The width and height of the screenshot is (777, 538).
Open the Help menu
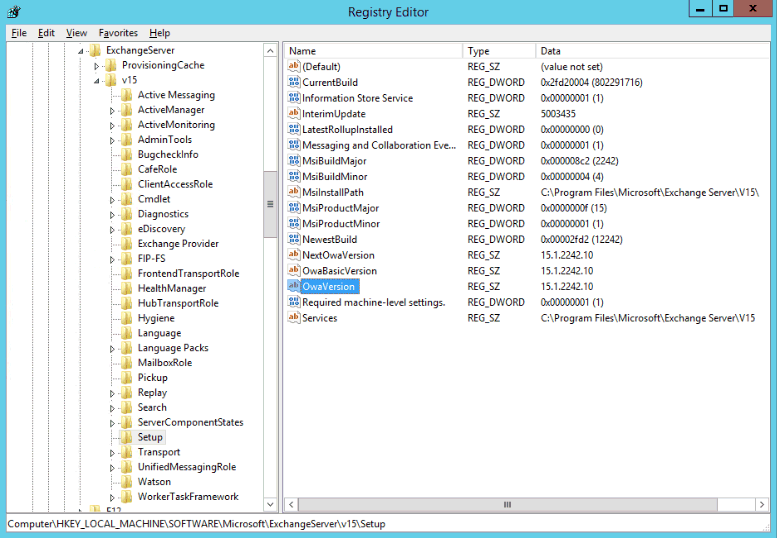pos(160,33)
